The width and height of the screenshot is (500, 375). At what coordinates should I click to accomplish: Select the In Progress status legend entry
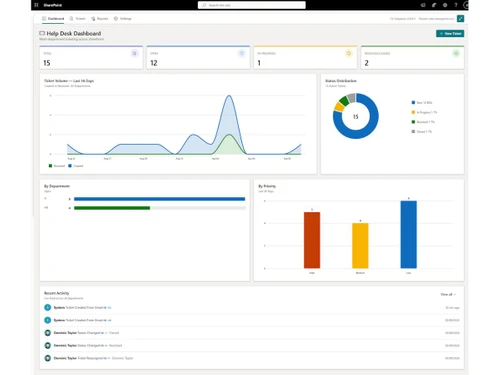424,112
